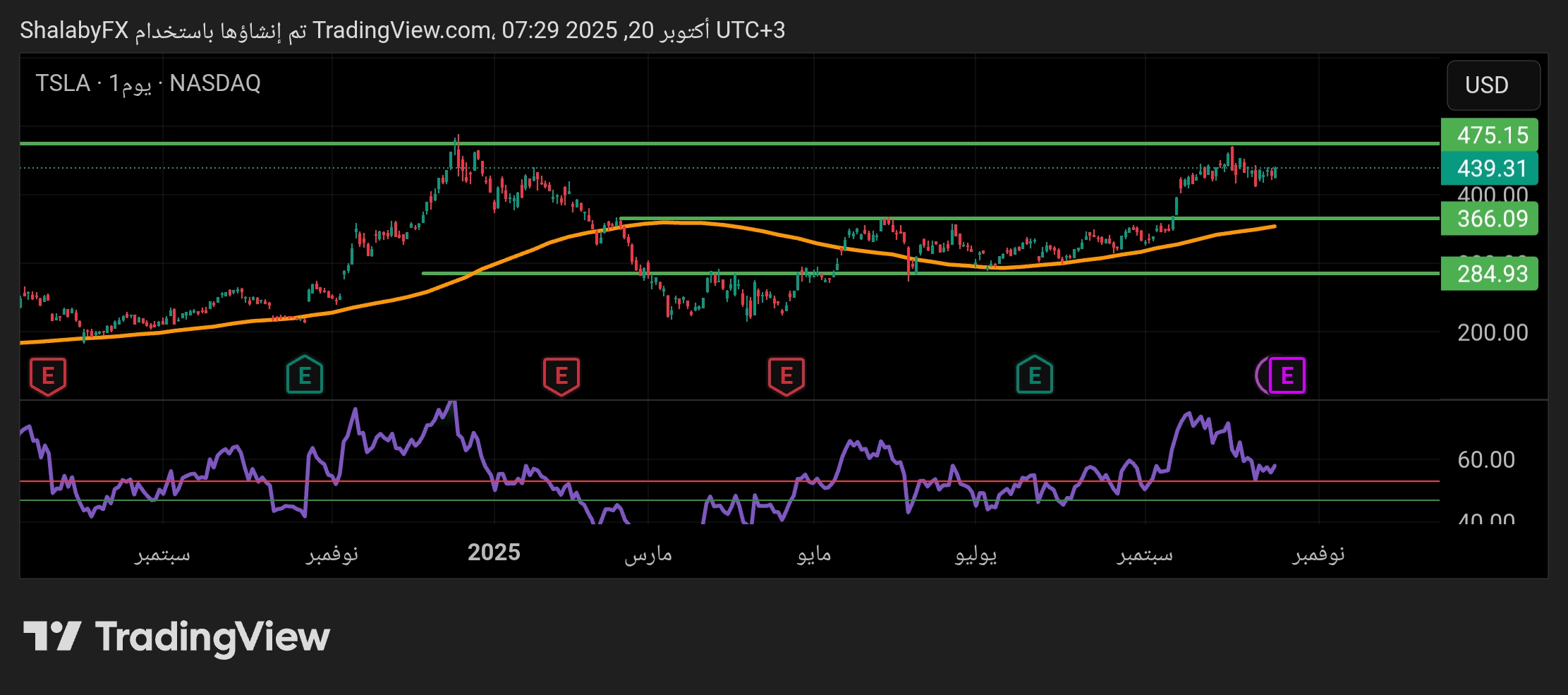Image resolution: width=1568 pixels, height=695 pixels.
Task: Open the USD currency selector
Action: coord(1493,85)
